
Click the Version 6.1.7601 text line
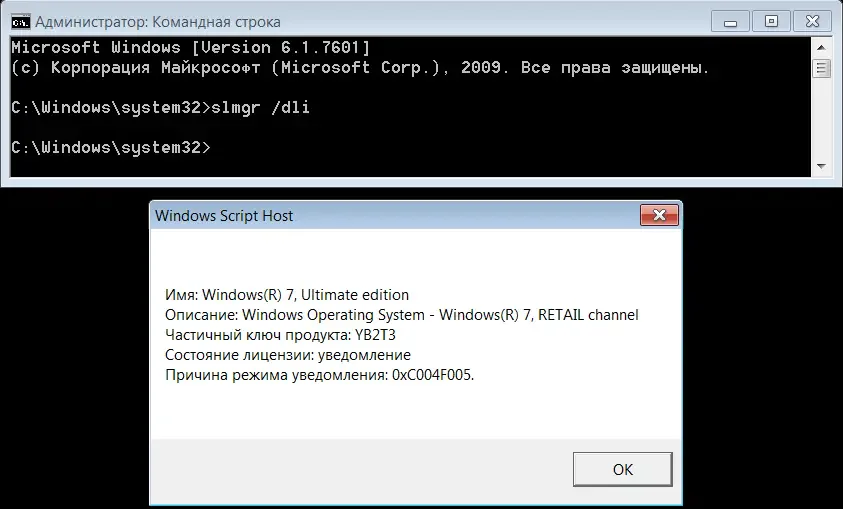191,48
